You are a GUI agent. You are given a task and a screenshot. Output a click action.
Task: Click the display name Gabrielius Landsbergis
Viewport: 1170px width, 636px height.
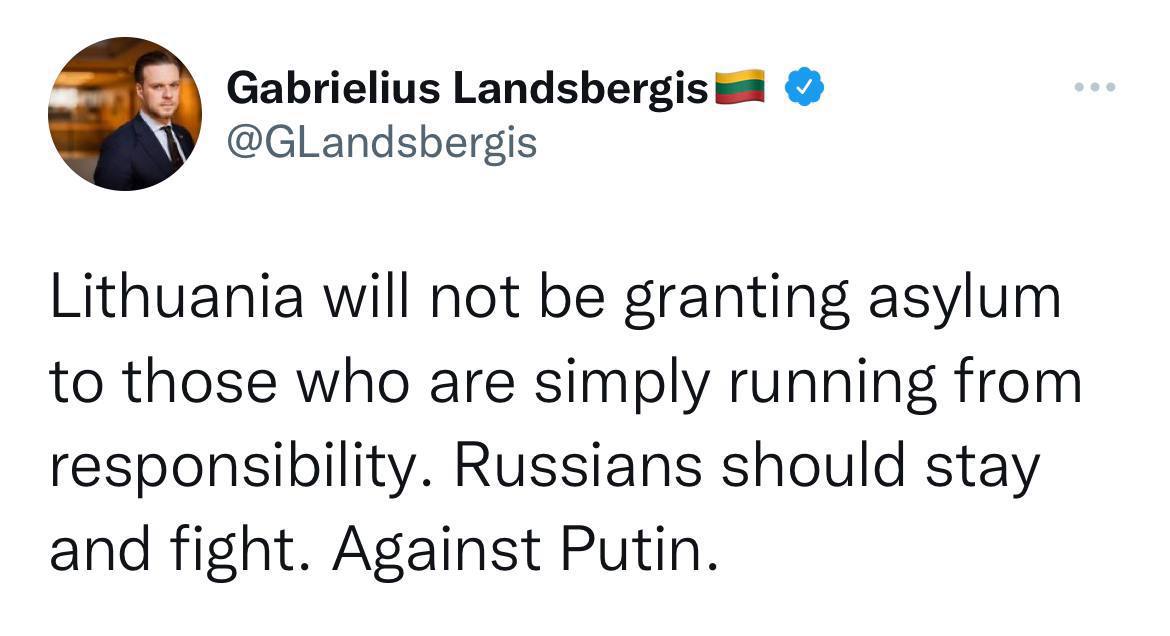468,89
